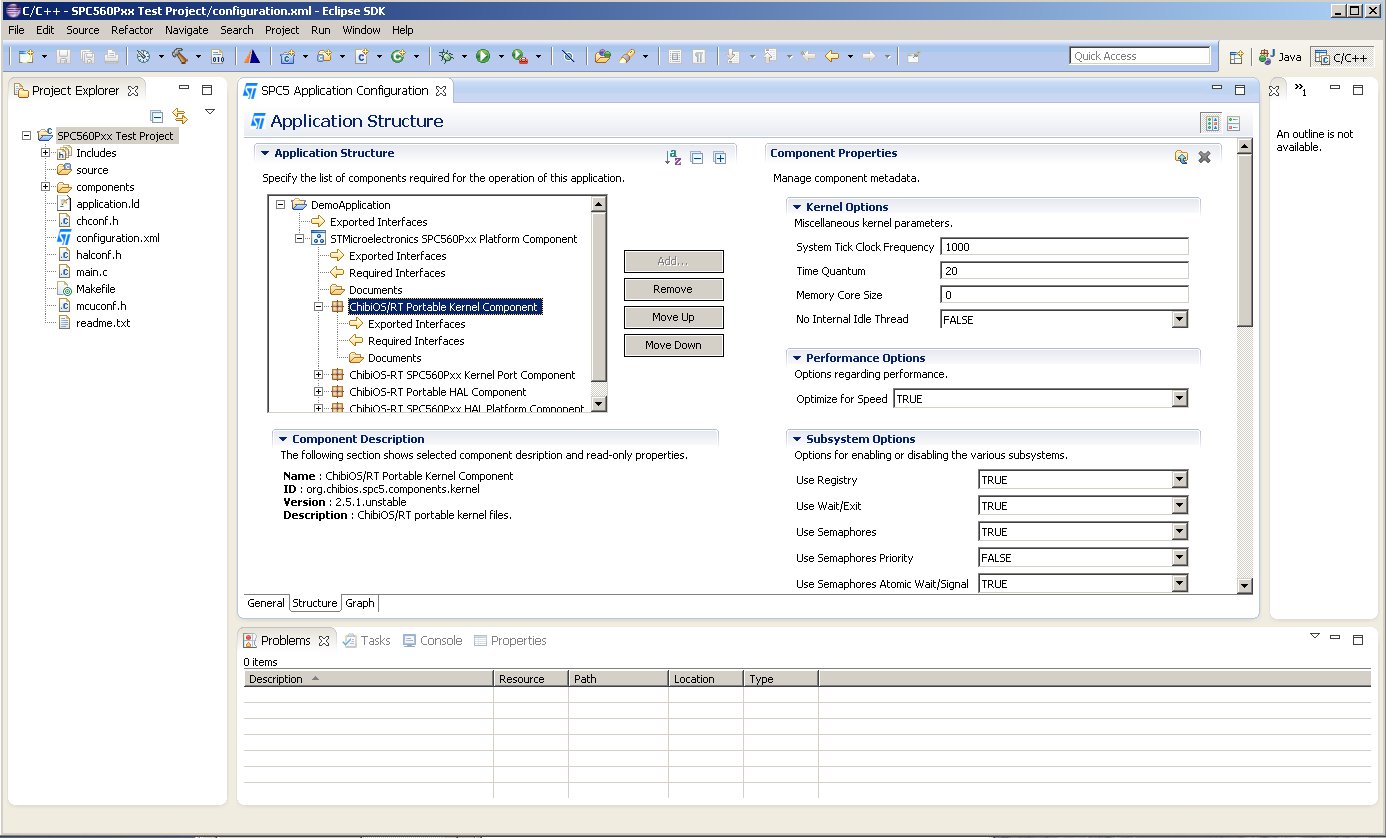Click Collapse All in Project Explorer
The height and width of the screenshot is (838, 1386).
(x=157, y=115)
